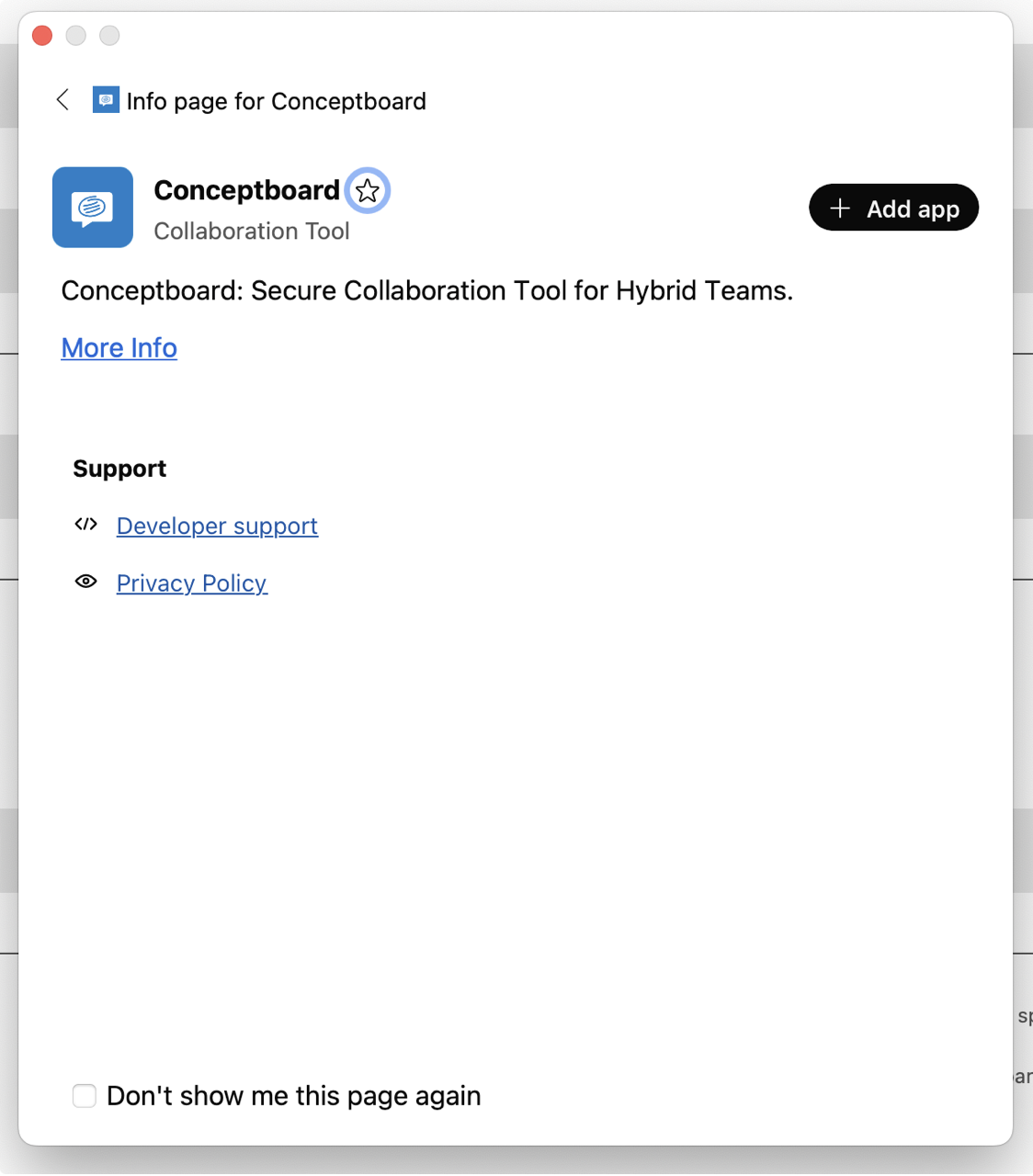Navigate back using the left chevron arrow

coord(62,100)
